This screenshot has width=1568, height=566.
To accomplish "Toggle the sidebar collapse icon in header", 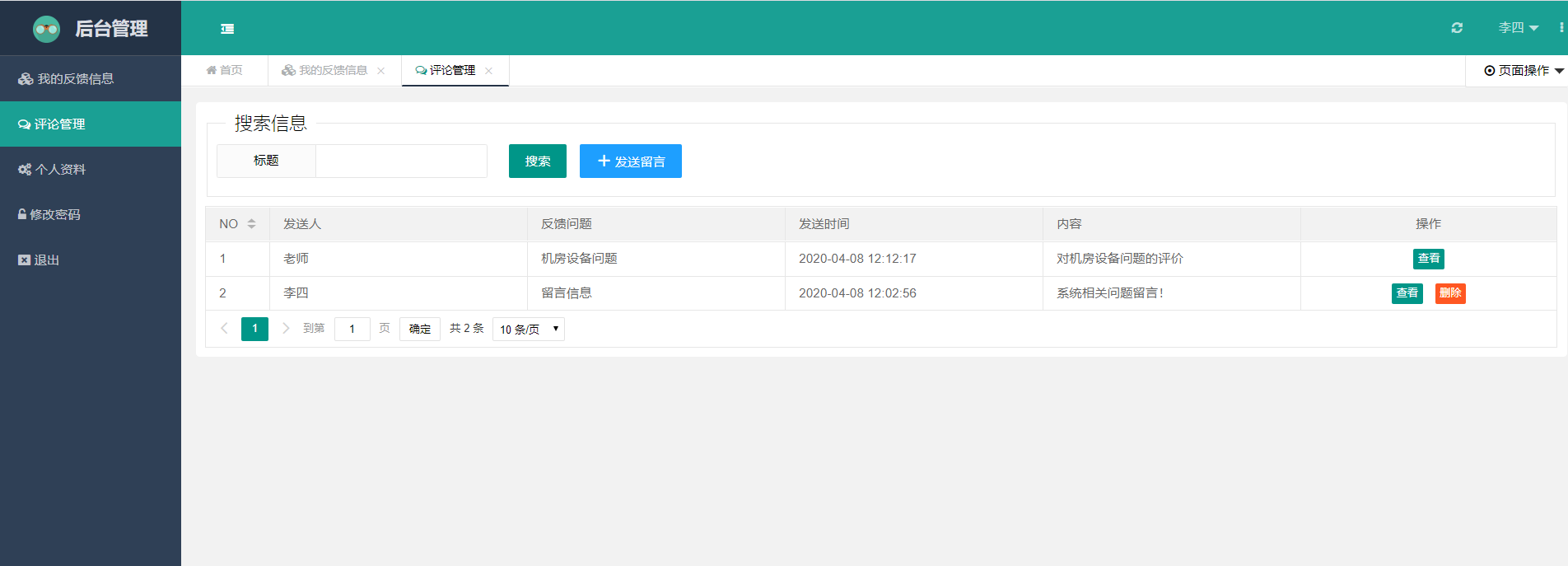I will point(227,29).
